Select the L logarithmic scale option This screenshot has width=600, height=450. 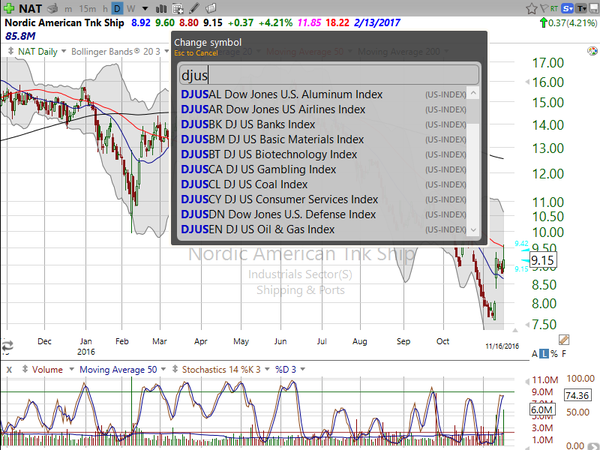pos(544,354)
